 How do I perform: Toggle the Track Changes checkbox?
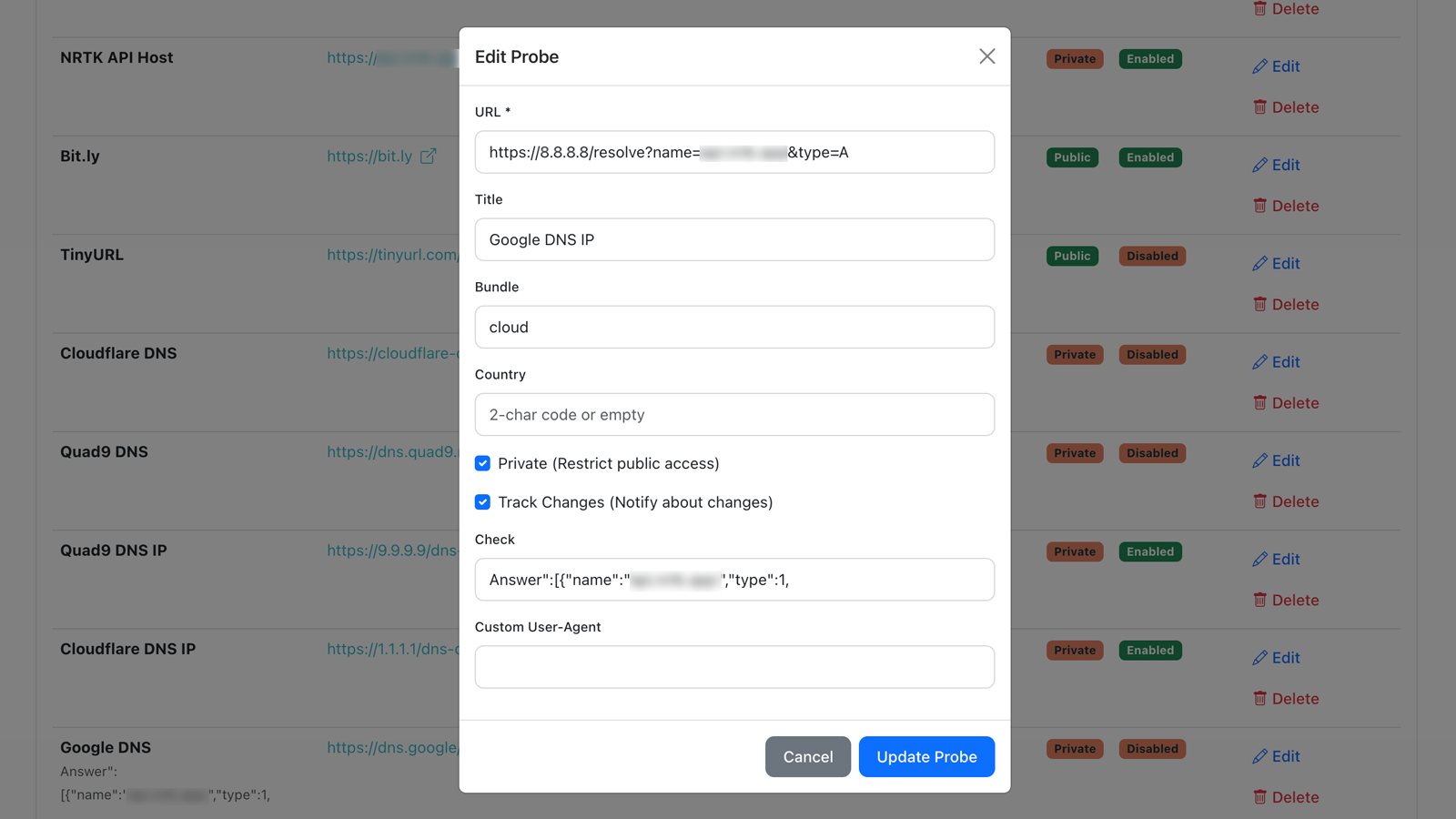(483, 502)
